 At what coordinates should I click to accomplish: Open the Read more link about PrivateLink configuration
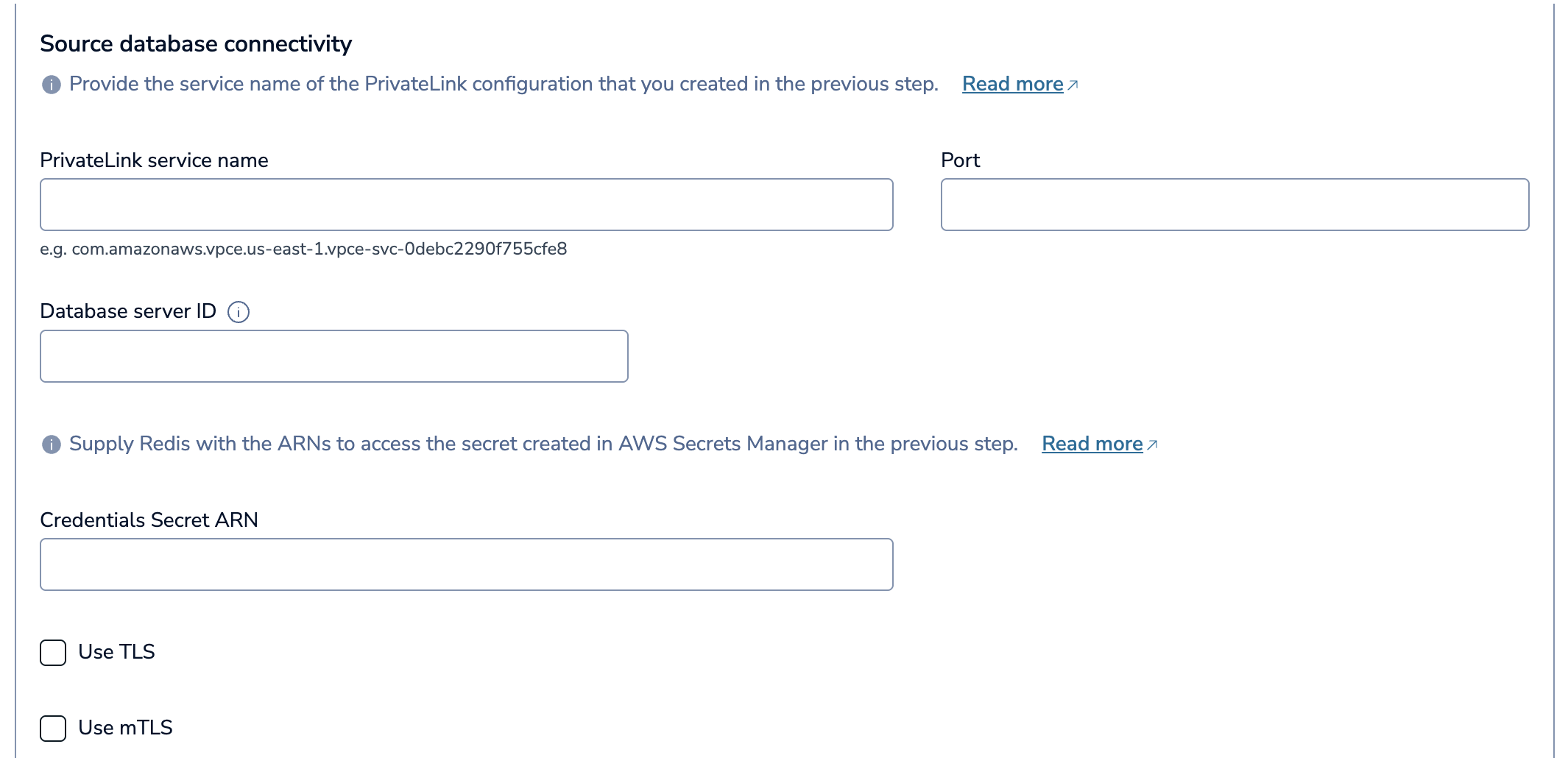(1014, 83)
